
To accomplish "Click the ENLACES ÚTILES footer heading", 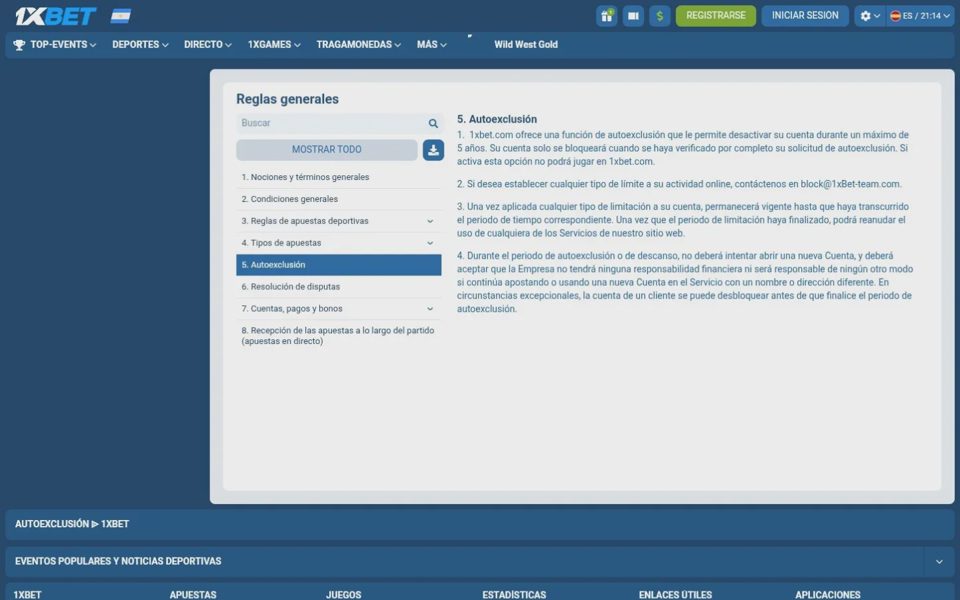I will point(675,594).
